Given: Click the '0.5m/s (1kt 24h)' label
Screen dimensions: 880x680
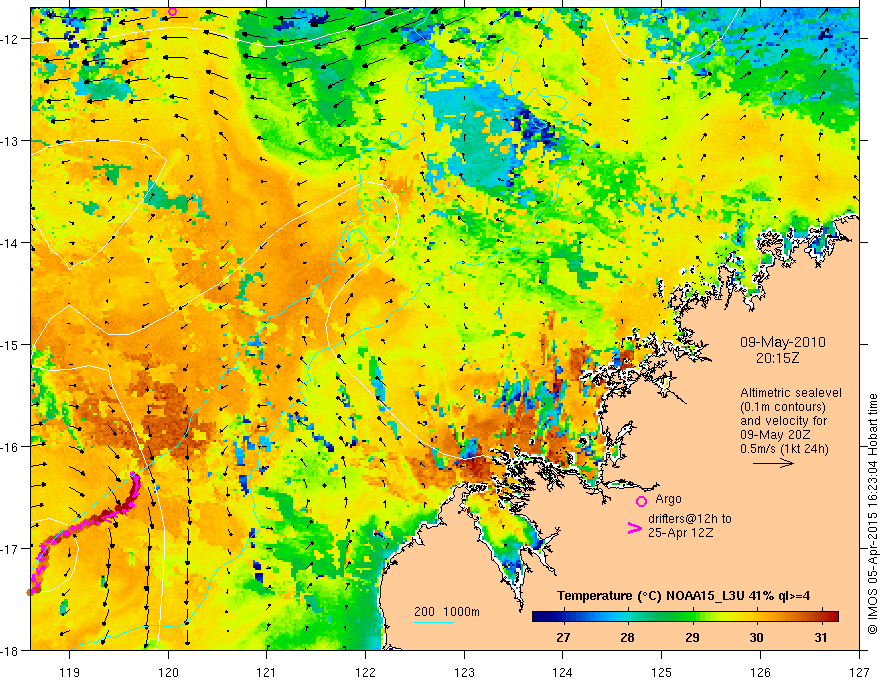Looking at the screenshot, I should point(784,449).
